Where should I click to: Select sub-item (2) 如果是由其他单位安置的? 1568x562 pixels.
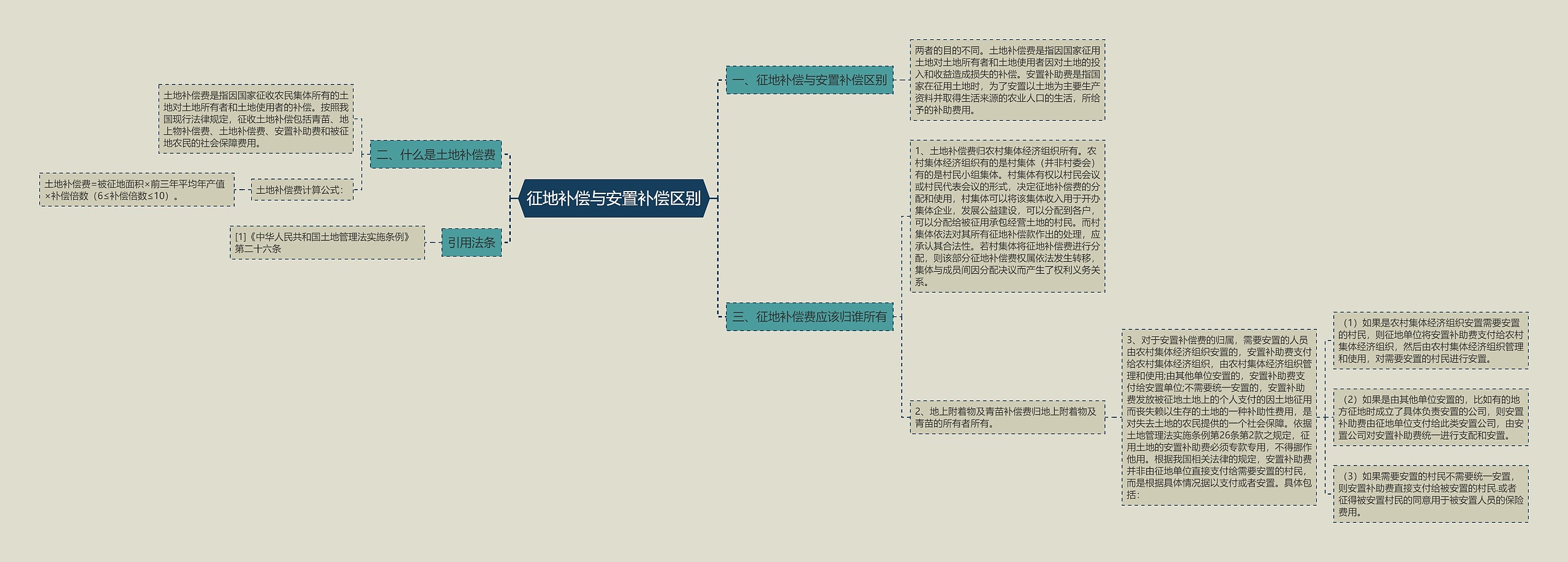[x=1430, y=417]
